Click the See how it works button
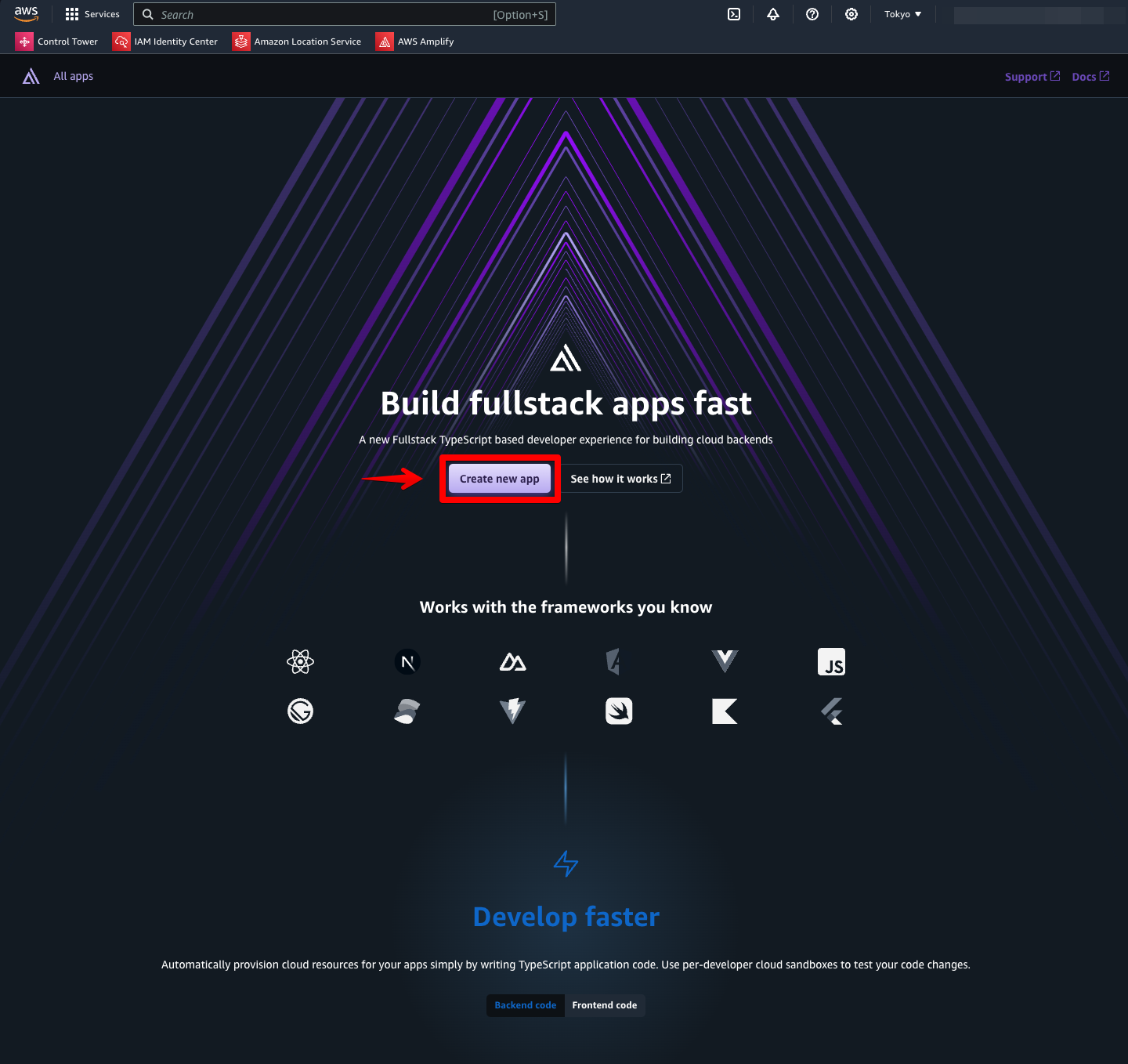The height and width of the screenshot is (1064, 1128). click(x=620, y=479)
